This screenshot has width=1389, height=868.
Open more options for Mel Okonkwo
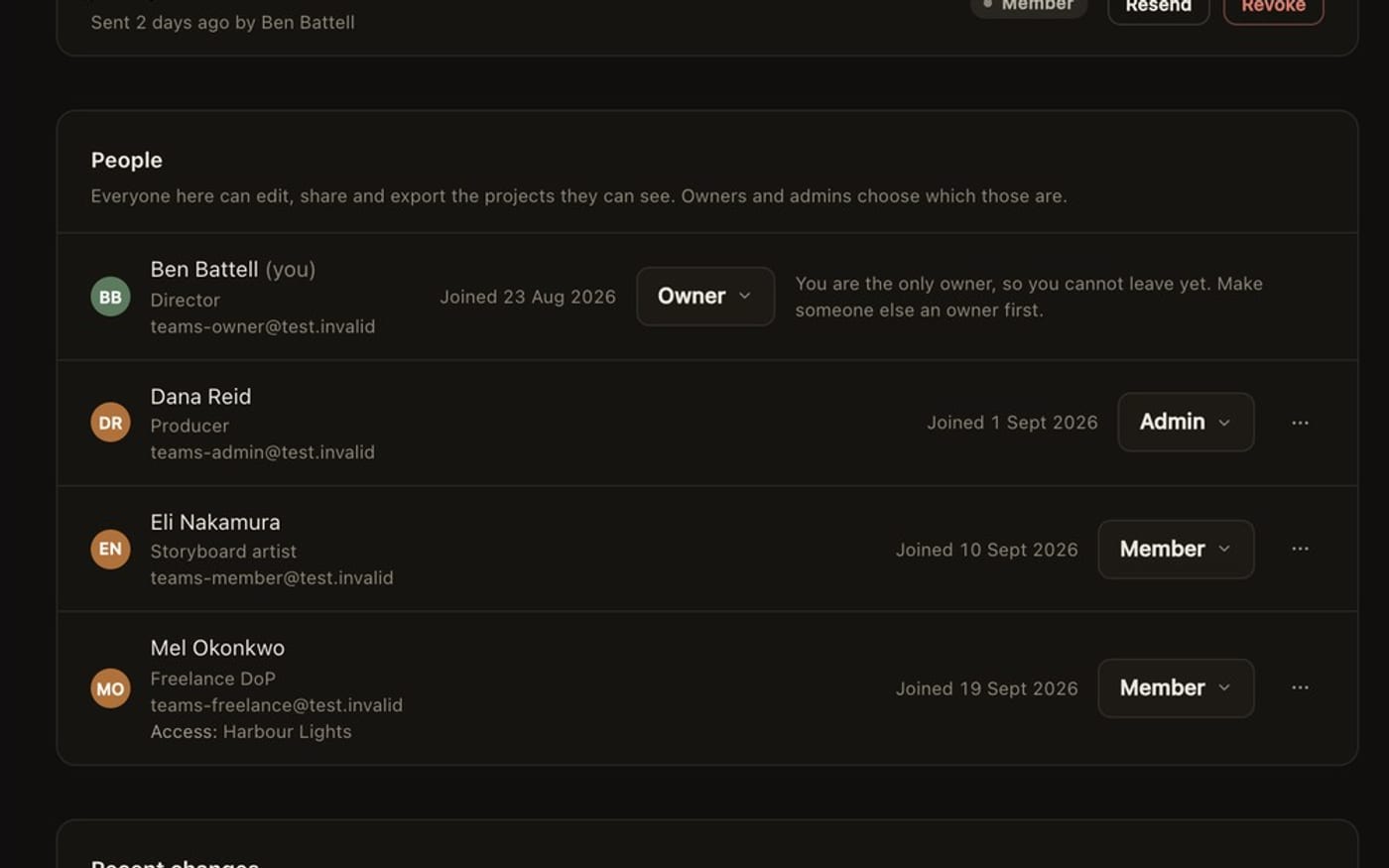click(x=1300, y=687)
